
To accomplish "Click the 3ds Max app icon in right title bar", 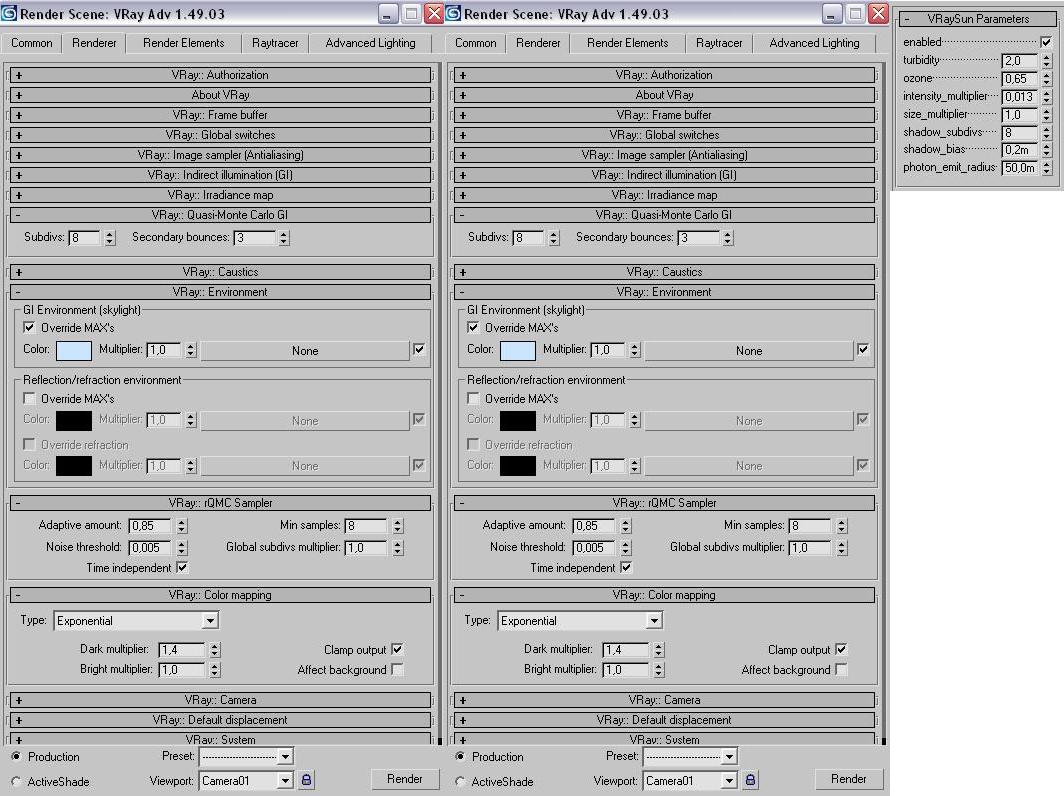I will click(x=453, y=13).
